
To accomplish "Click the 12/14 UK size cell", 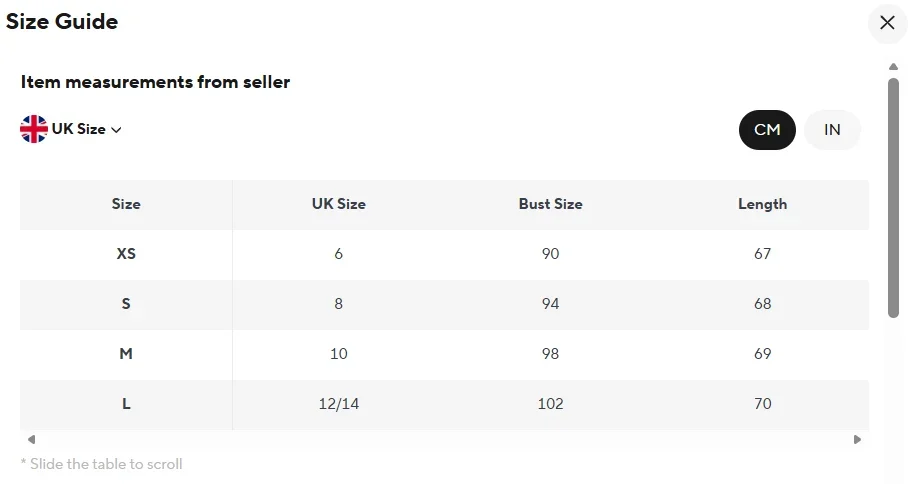I will 339,404.
